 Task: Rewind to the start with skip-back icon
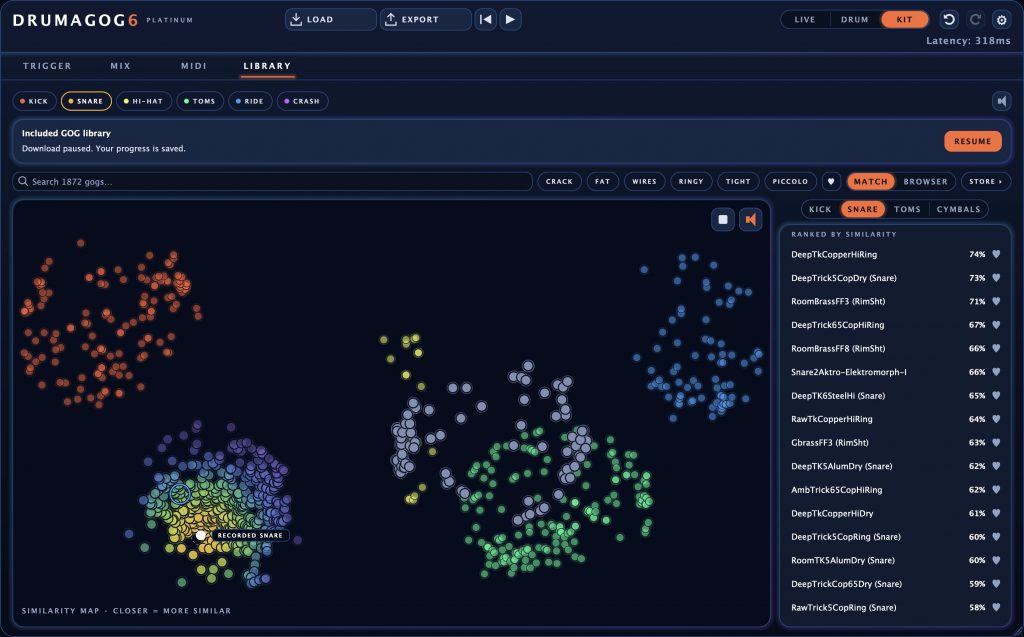click(x=485, y=20)
